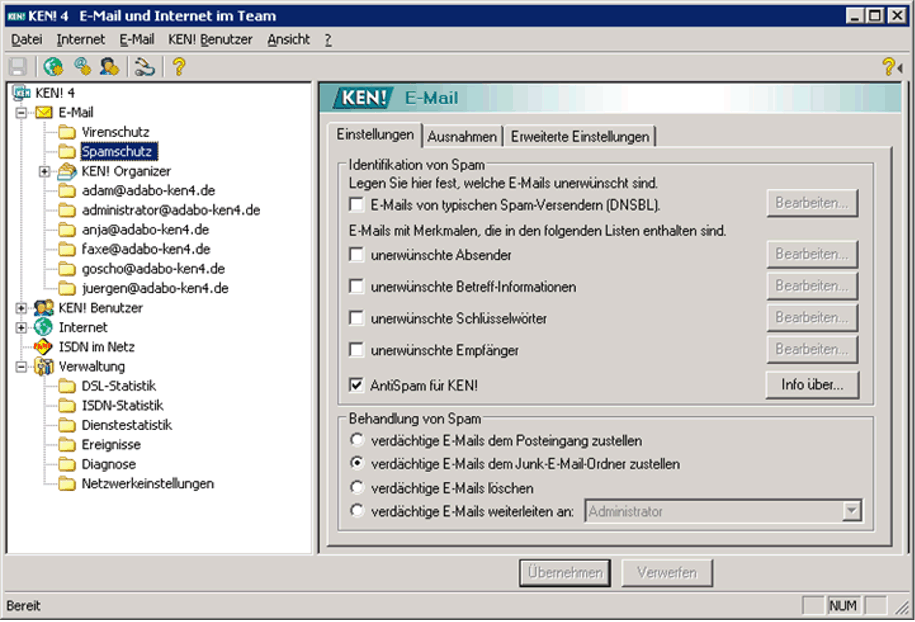
Task: Select deliver suspicious mails to Posteingang
Action: click(x=357, y=439)
